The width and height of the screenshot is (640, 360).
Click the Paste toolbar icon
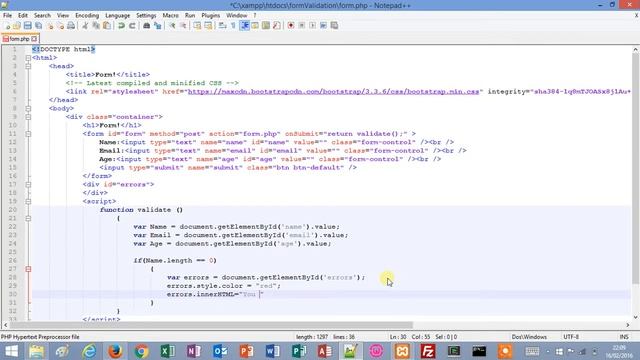[x=107, y=26]
